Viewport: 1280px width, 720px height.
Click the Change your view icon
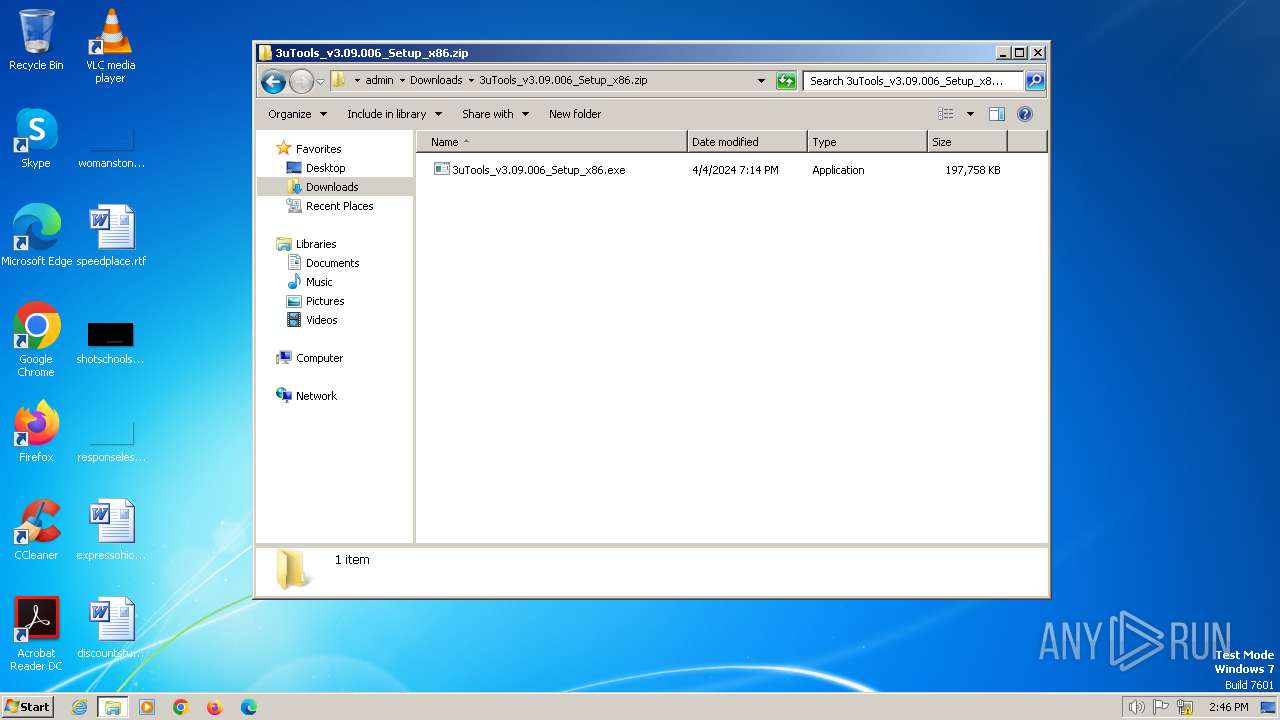946,114
